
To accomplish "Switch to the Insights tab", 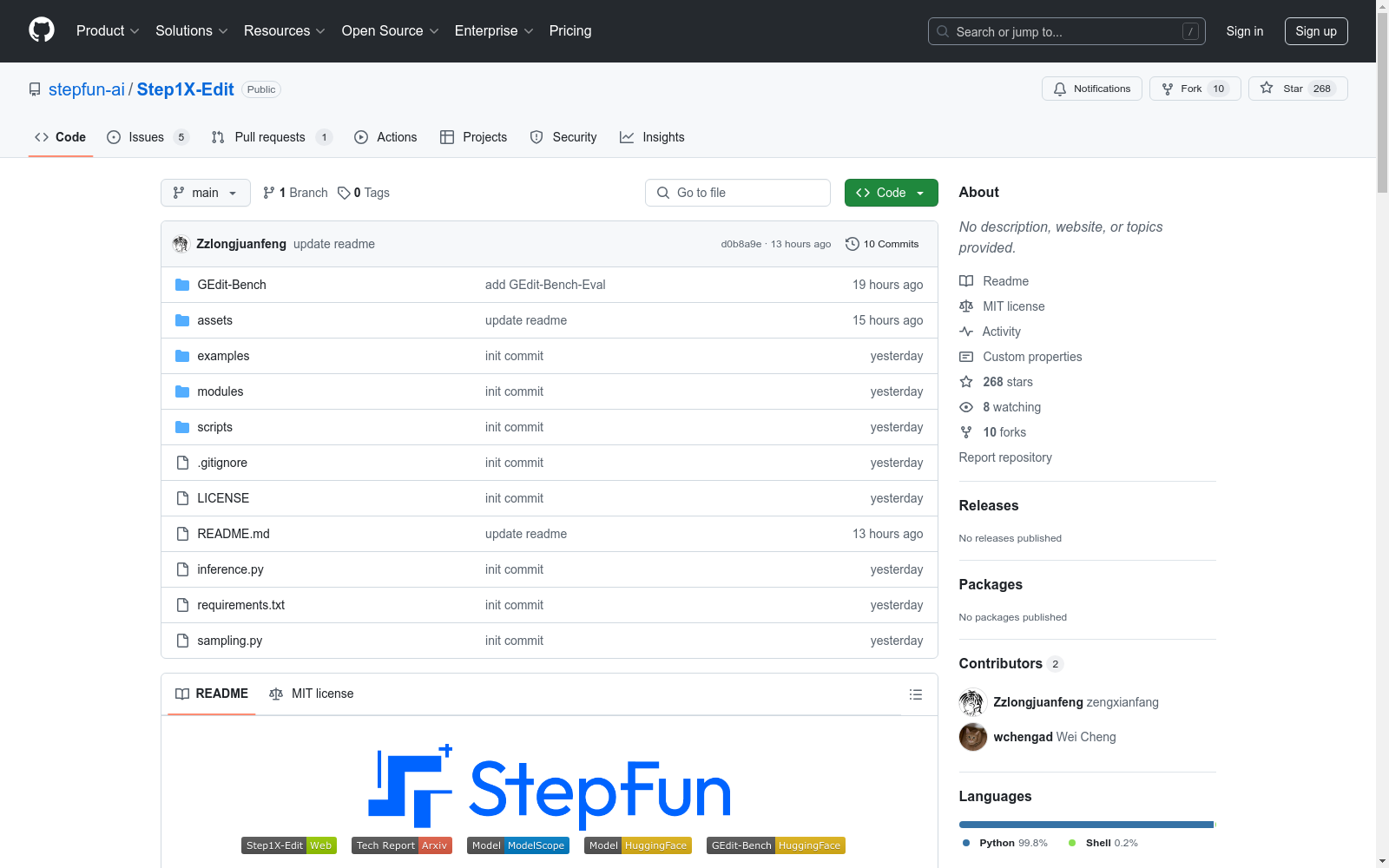I will coord(652,137).
